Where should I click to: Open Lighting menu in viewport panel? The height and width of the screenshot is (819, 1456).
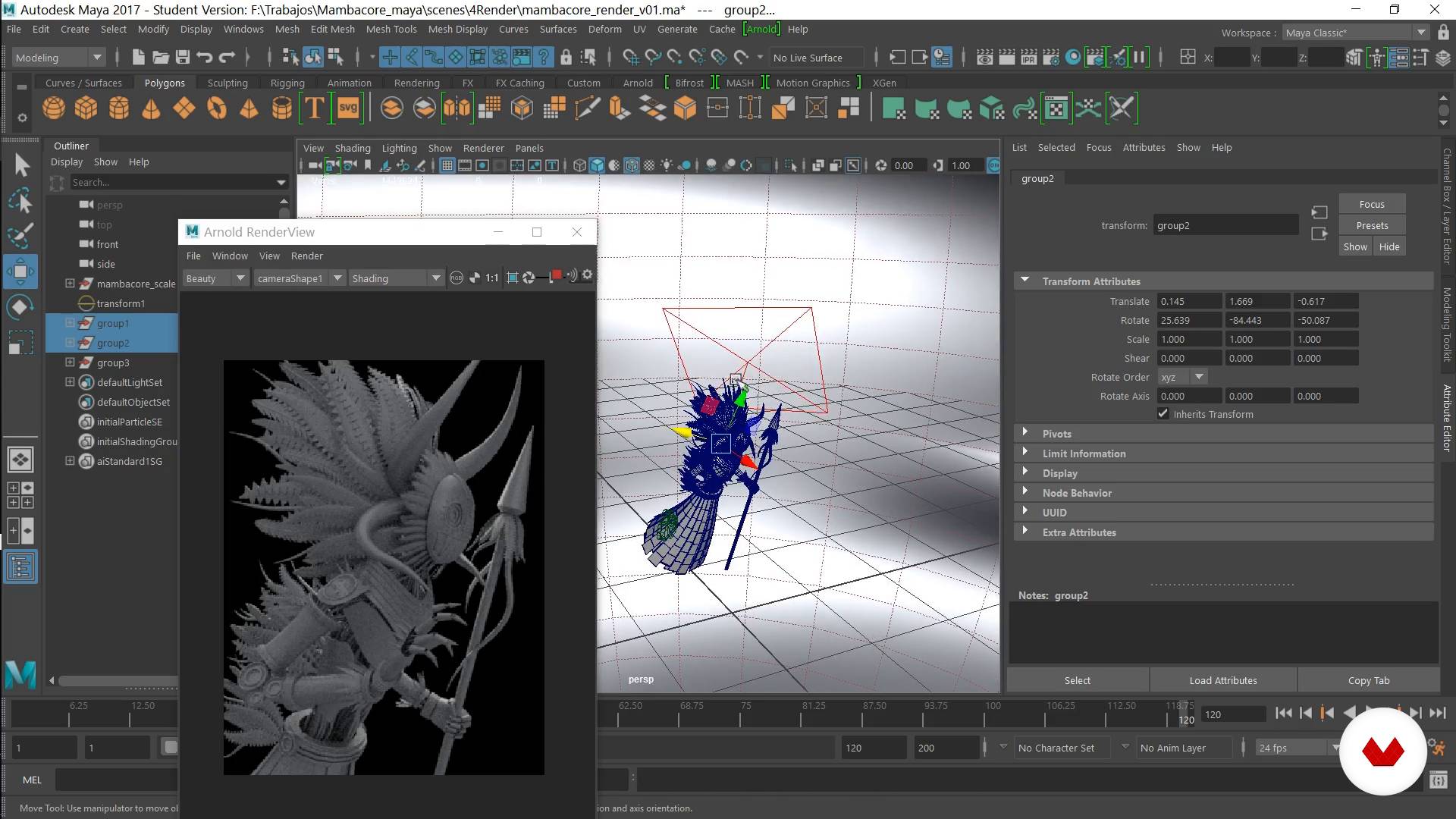point(399,148)
